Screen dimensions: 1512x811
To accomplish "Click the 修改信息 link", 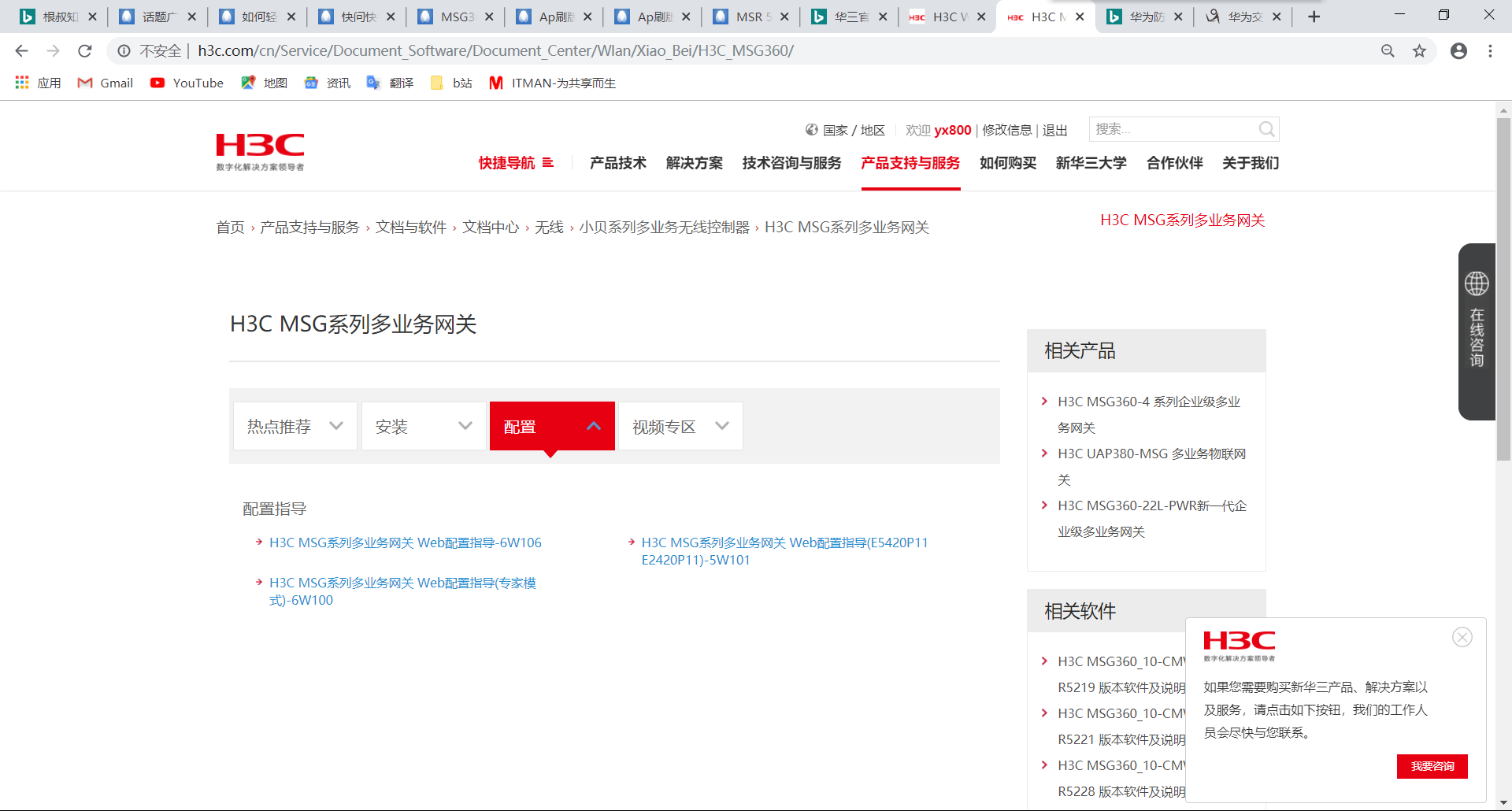I will [1007, 130].
